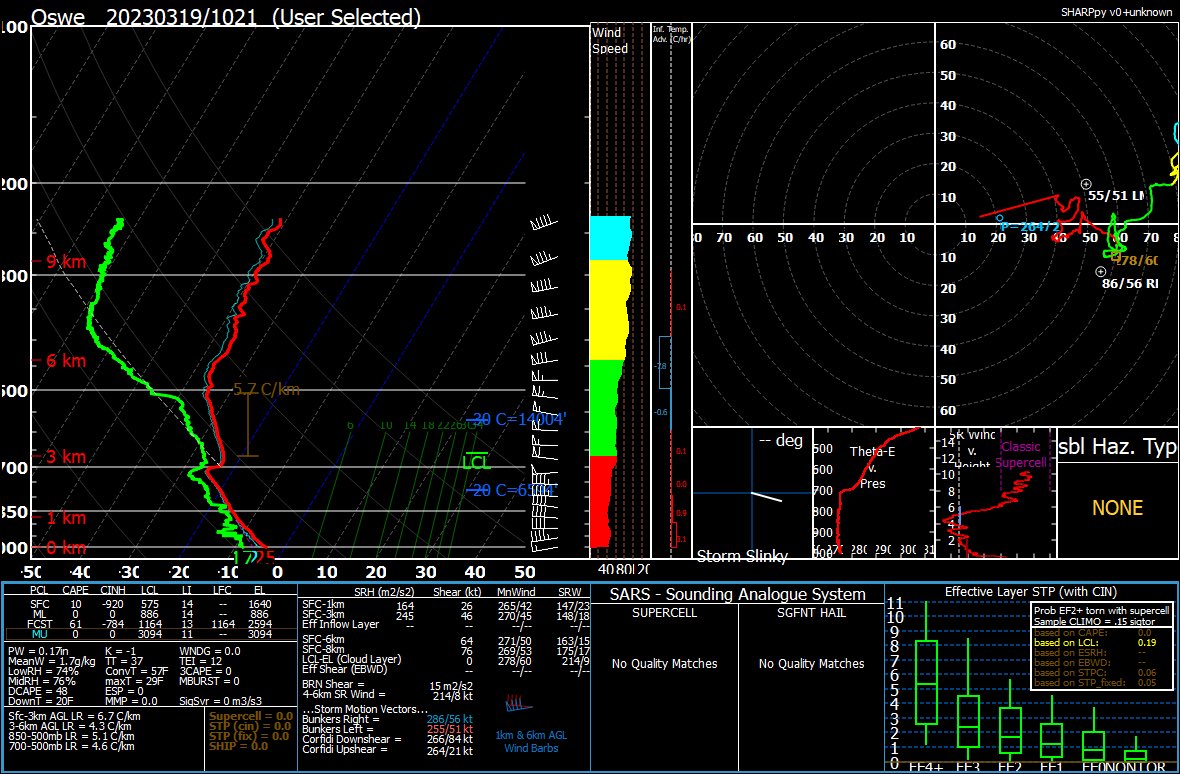Click the NONE possible hazard type text
1180x774 pixels.
point(1118,508)
